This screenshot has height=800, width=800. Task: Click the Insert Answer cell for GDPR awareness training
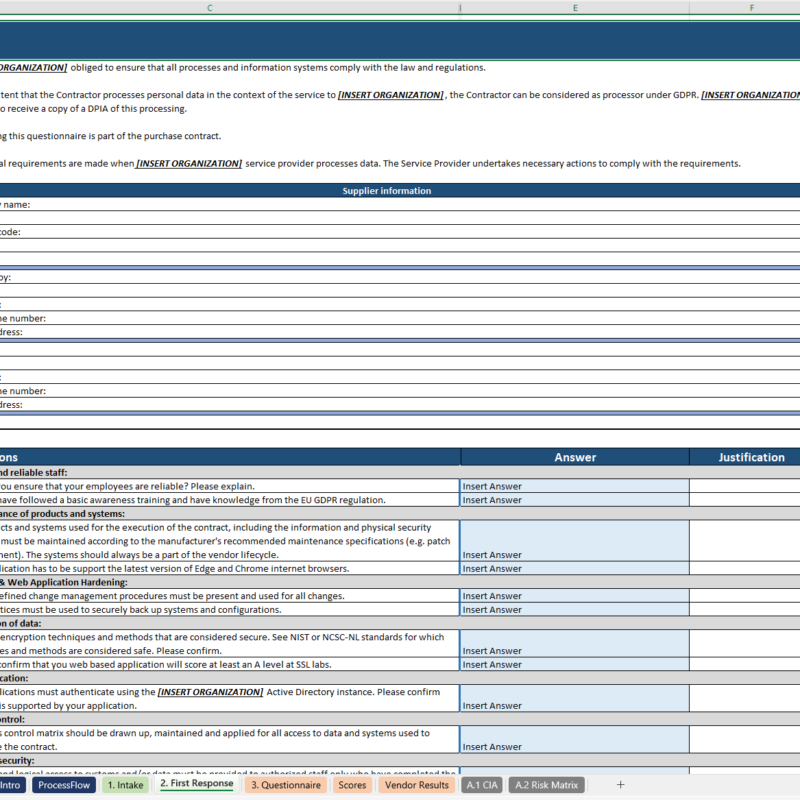[575, 500]
